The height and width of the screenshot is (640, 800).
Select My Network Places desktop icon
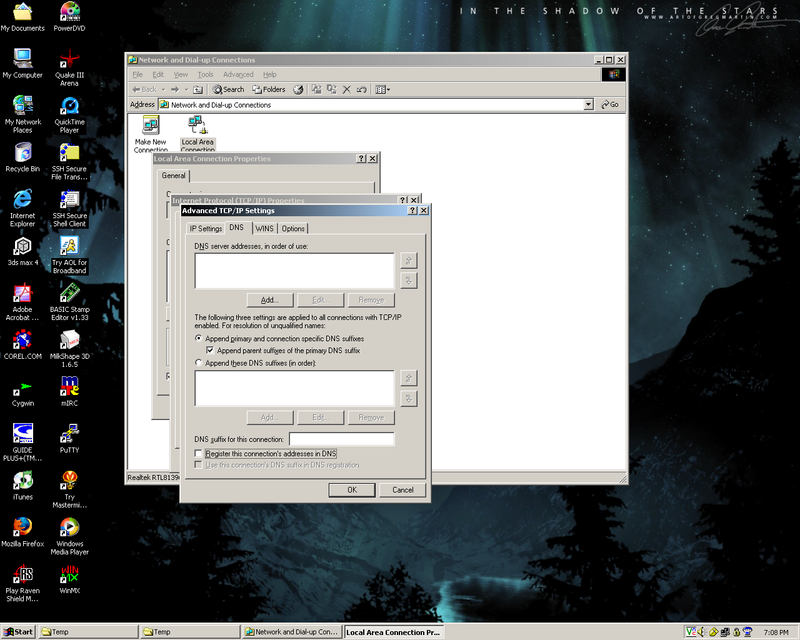coord(22,114)
